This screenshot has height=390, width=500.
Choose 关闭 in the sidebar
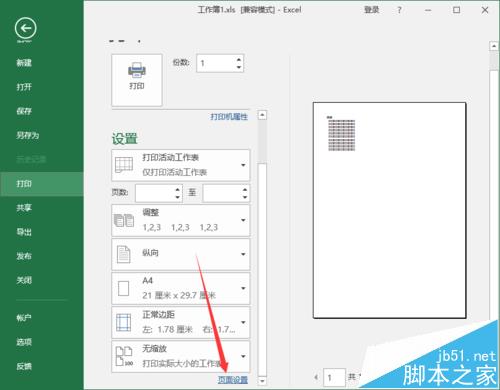[x=24, y=280]
